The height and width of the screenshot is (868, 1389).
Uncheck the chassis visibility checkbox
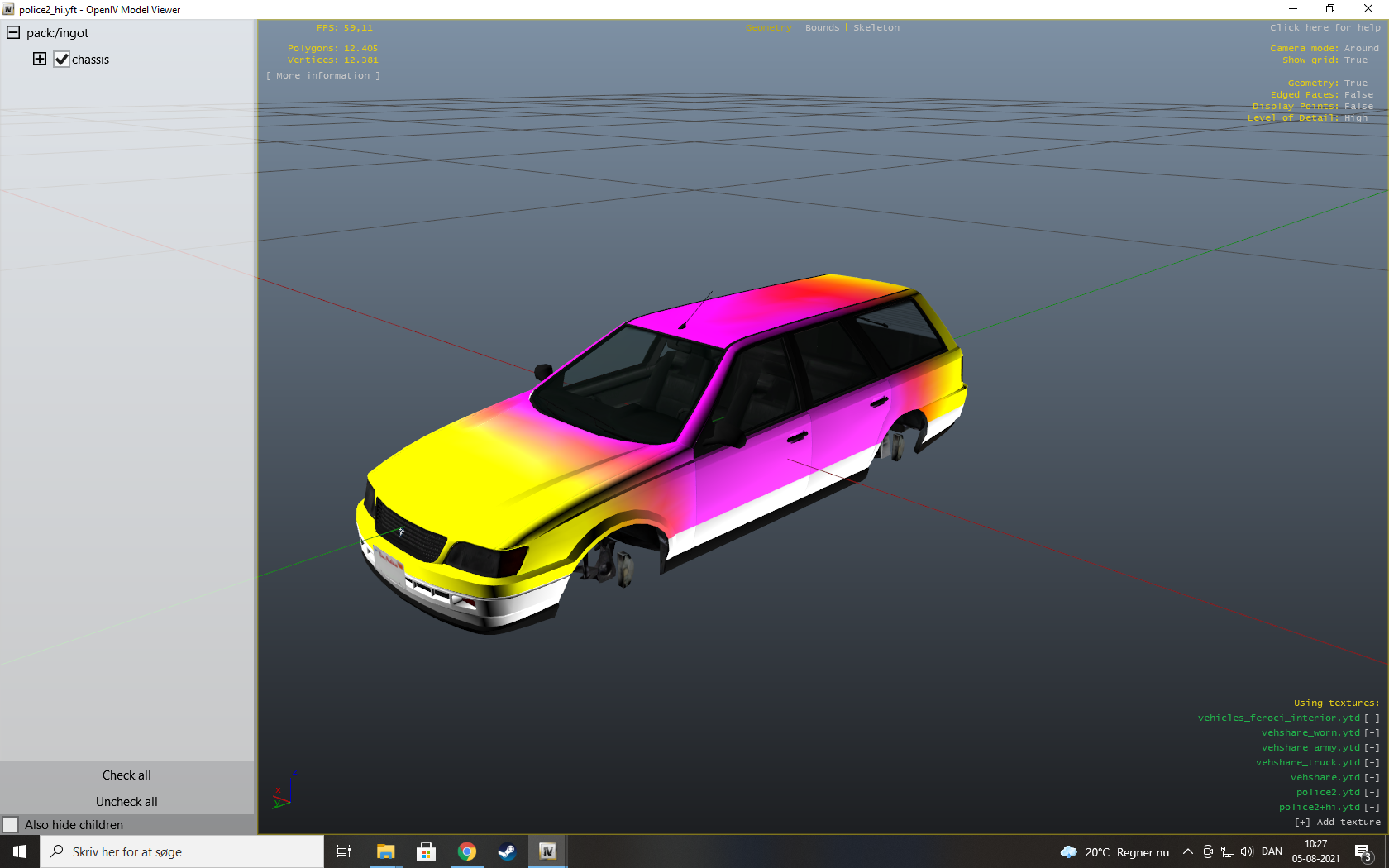coord(62,60)
